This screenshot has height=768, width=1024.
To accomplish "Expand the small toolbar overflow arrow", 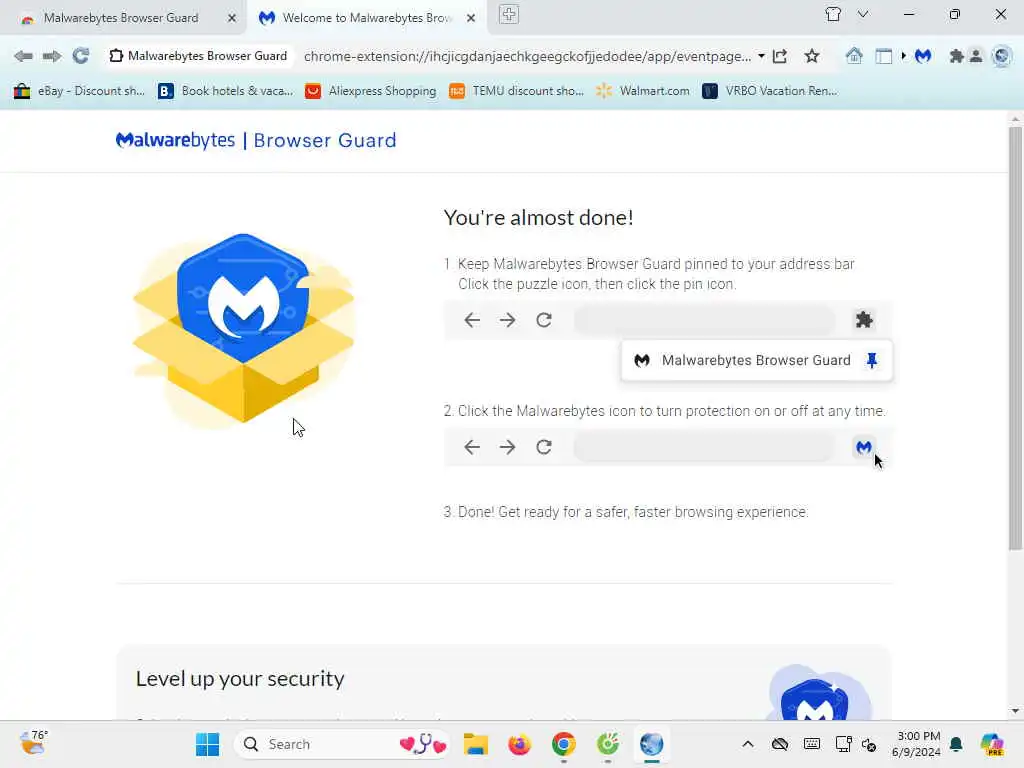I will [x=904, y=56].
